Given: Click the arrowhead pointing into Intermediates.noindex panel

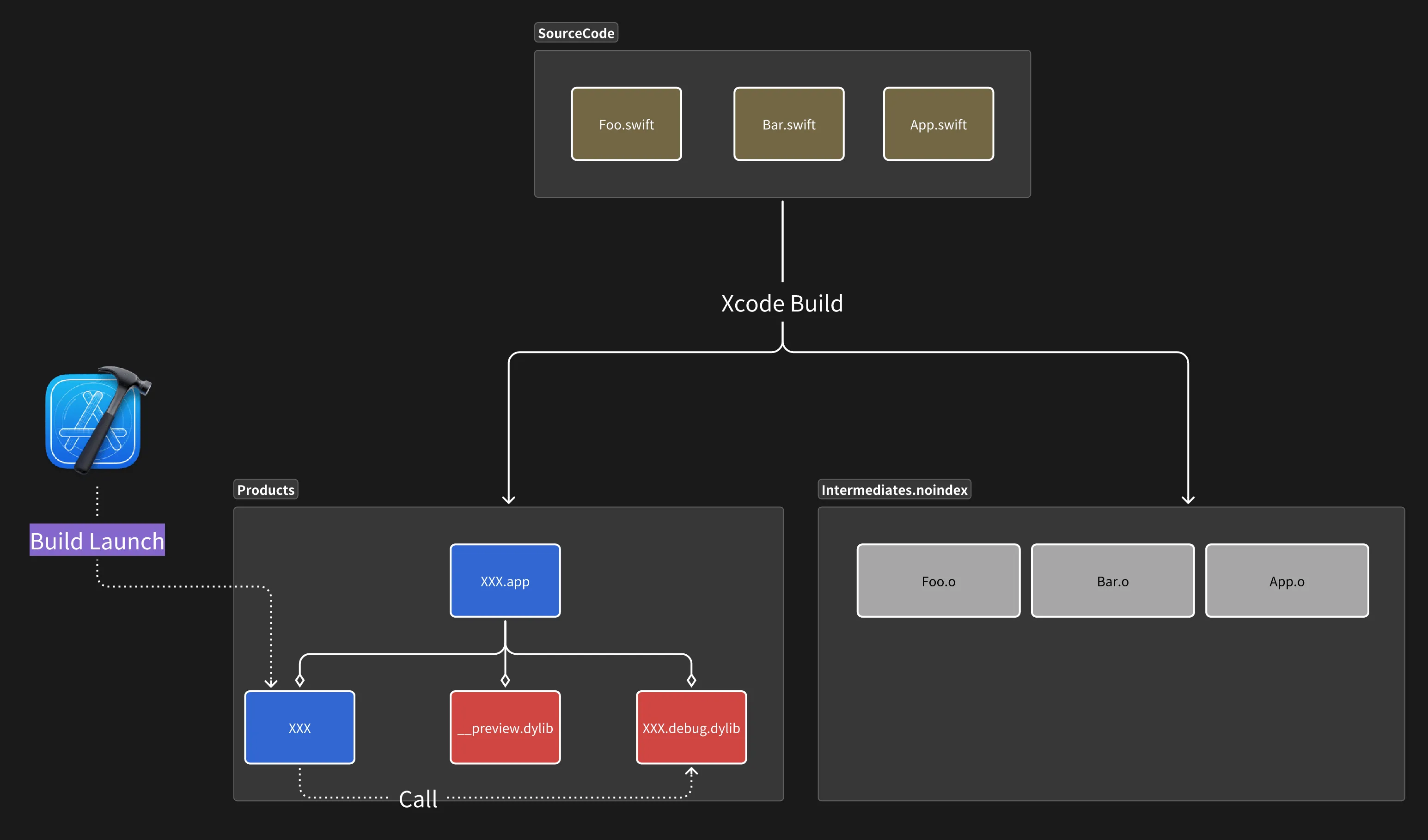Looking at the screenshot, I should [x=1188, y=499].
